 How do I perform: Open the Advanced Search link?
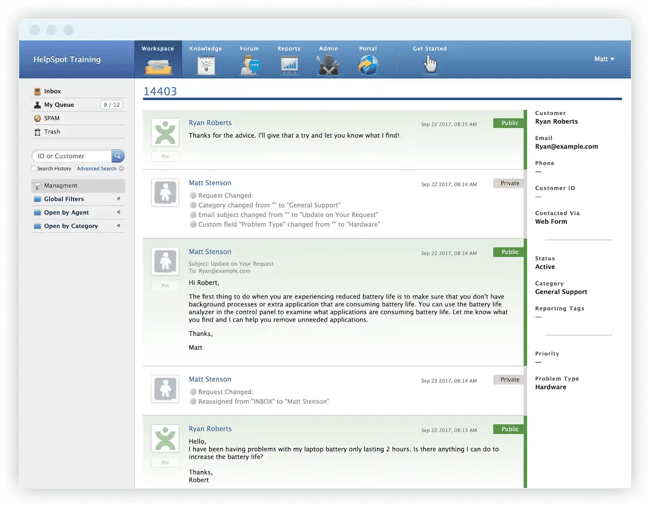point(96,169)
